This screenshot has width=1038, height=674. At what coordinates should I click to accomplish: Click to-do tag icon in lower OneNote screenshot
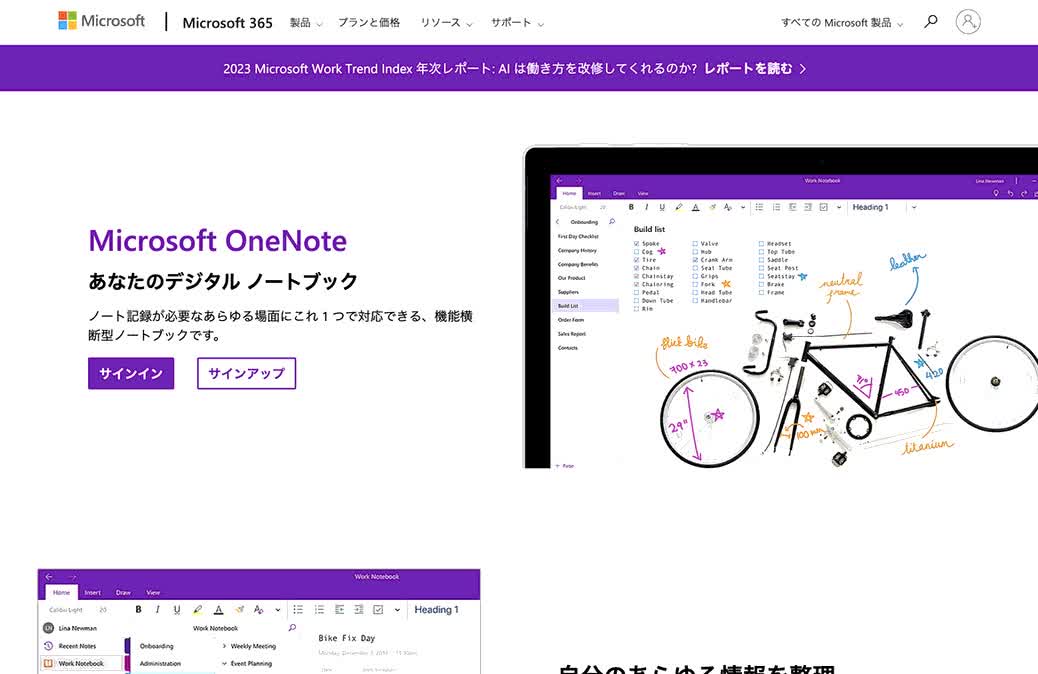(378, 609)
